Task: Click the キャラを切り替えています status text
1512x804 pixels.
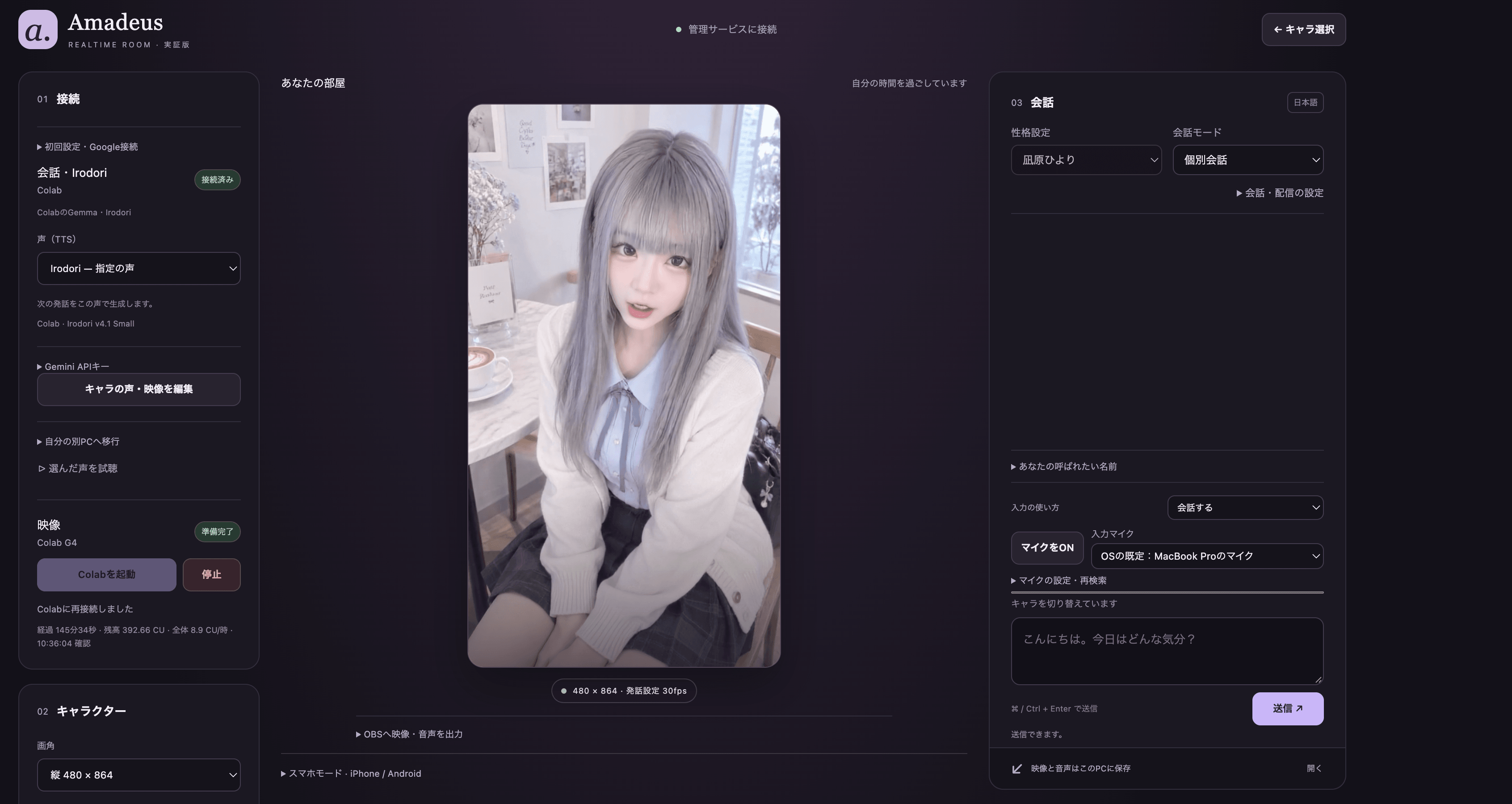Action: (x=1063, y=604)
